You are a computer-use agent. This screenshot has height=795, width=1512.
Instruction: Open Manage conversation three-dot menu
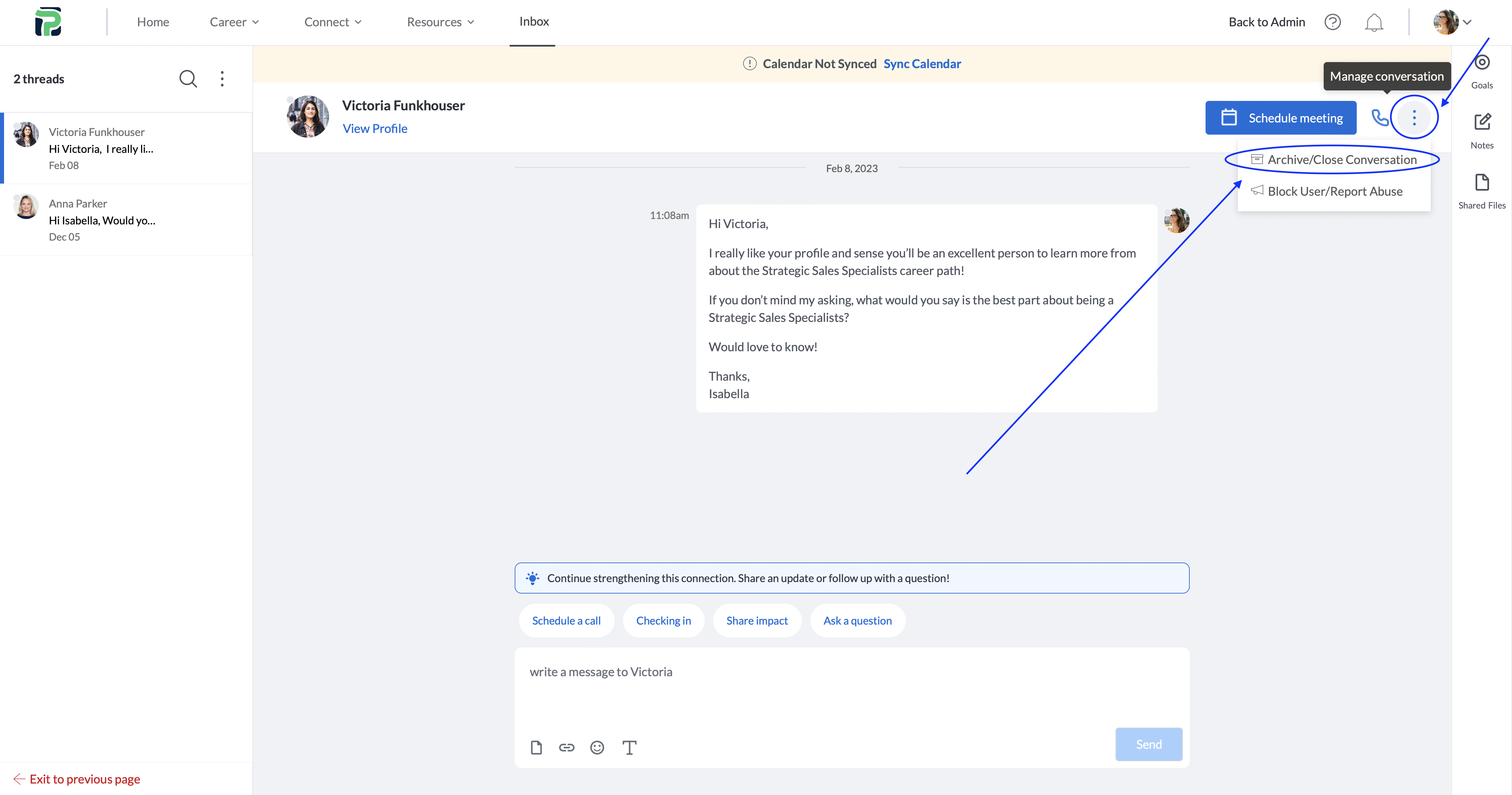point(1414,117)
